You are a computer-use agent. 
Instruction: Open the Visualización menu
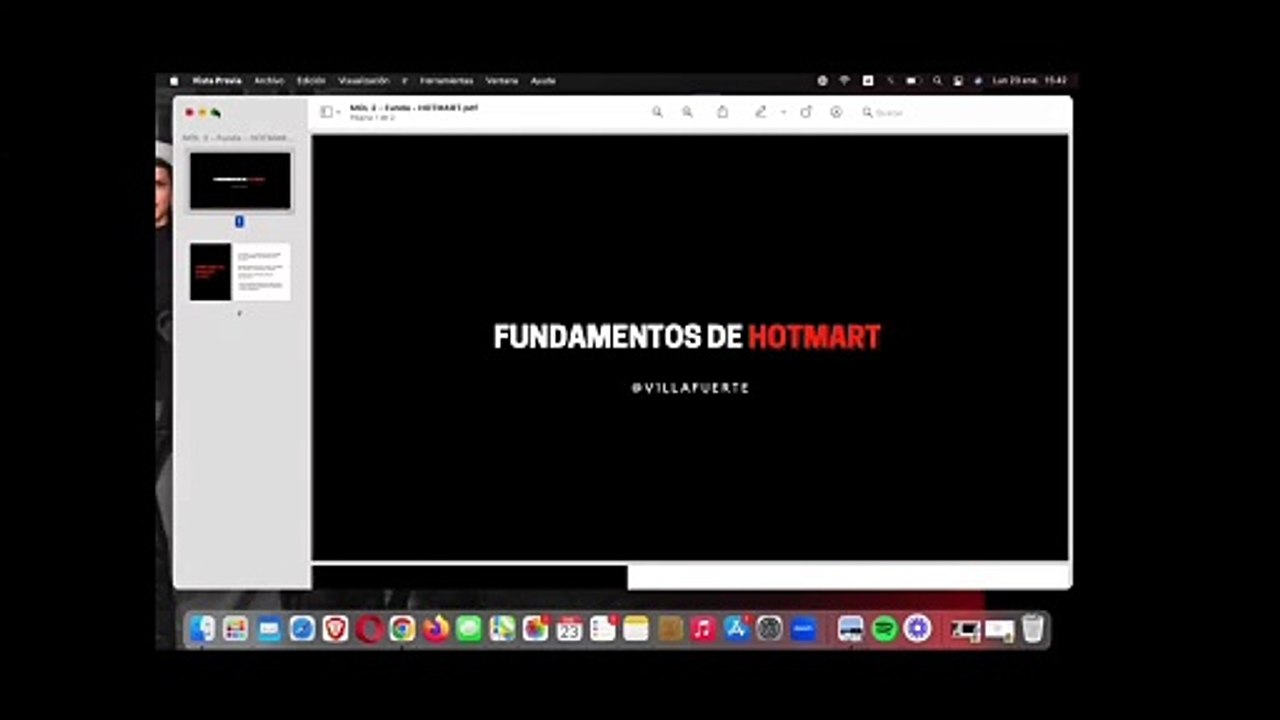click(363, 80)
